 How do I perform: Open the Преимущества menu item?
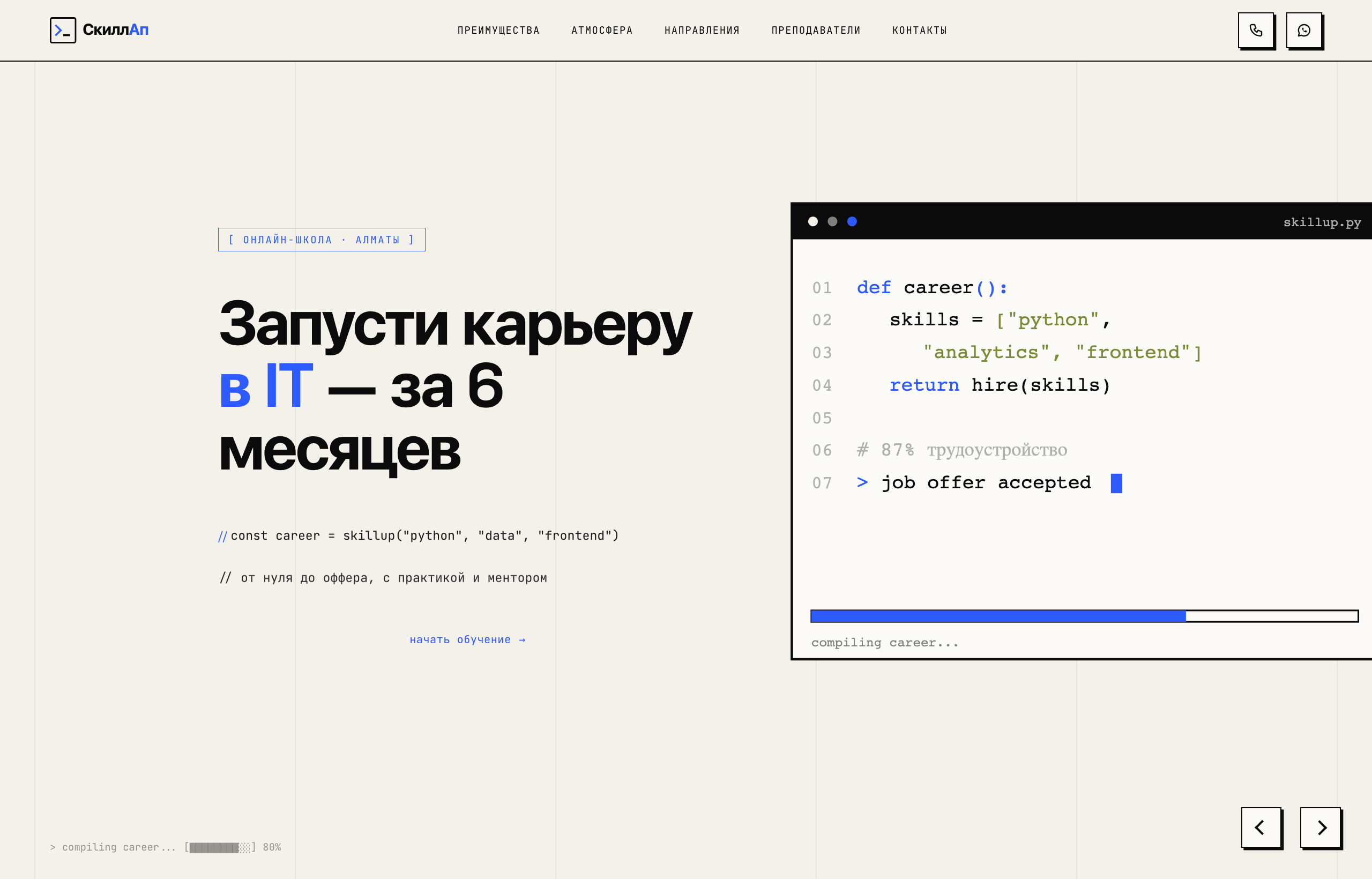498,30
